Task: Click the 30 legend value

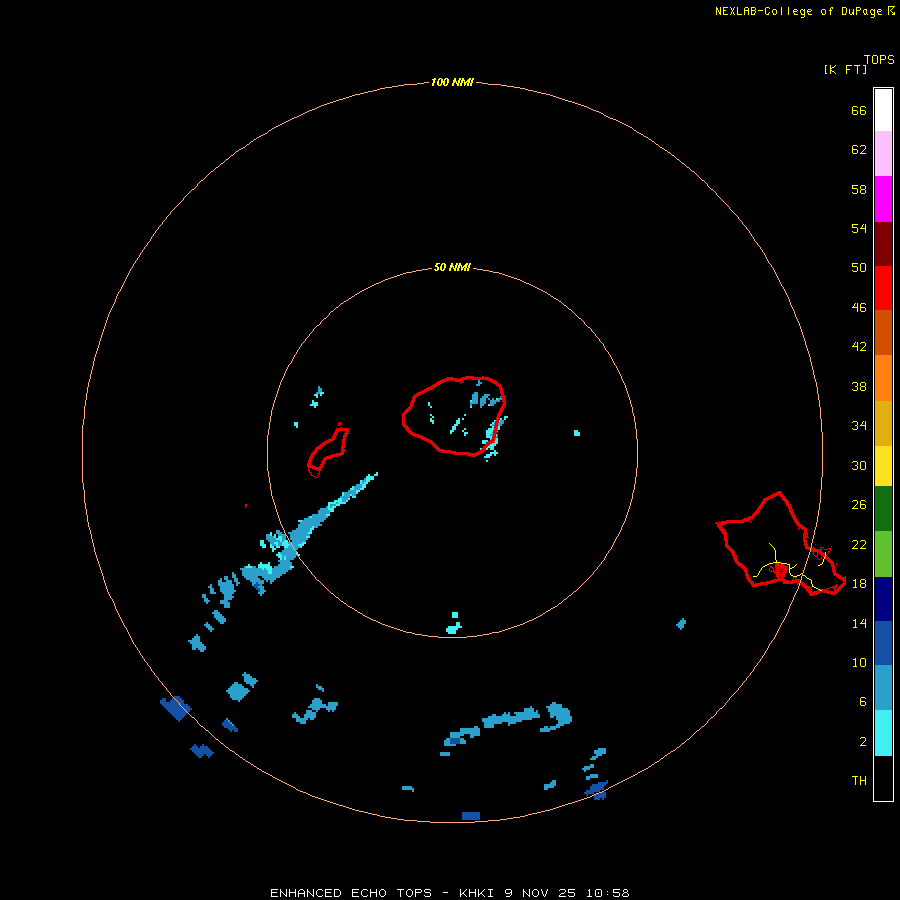Action: click(859, 465)
